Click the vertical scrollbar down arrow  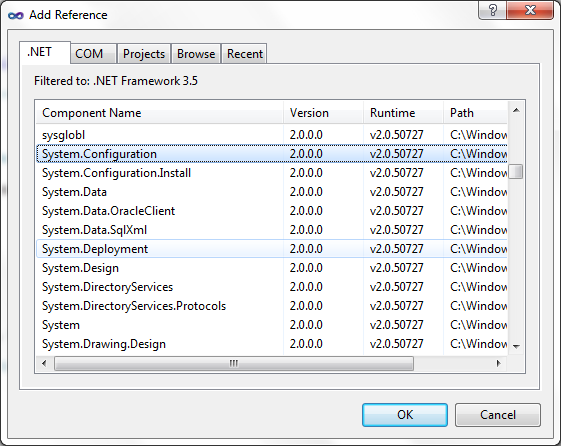pos(516,346)
